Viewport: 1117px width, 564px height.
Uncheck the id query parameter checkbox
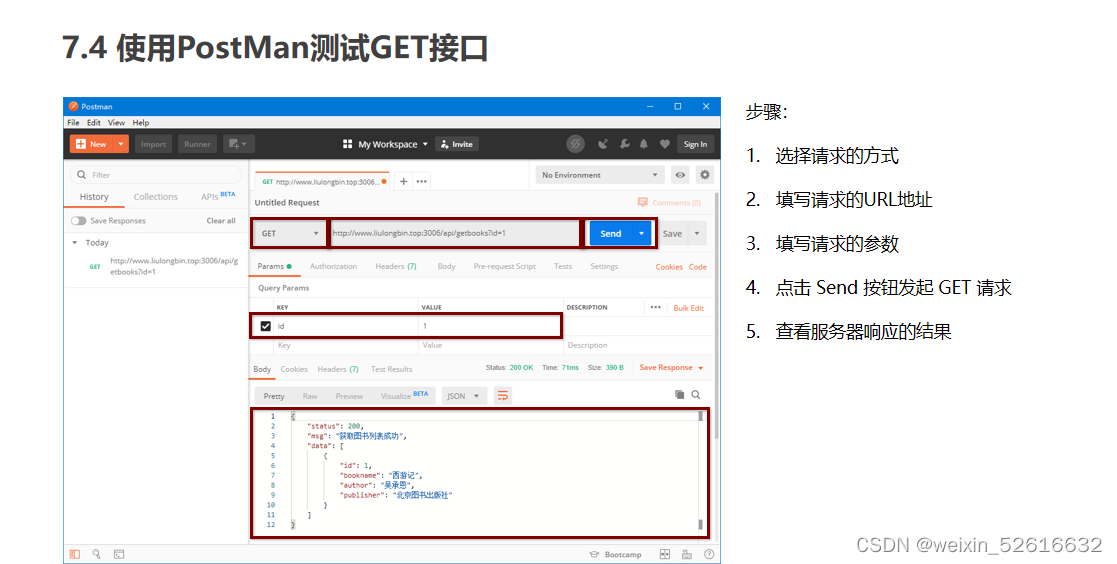tap(266, 326)
